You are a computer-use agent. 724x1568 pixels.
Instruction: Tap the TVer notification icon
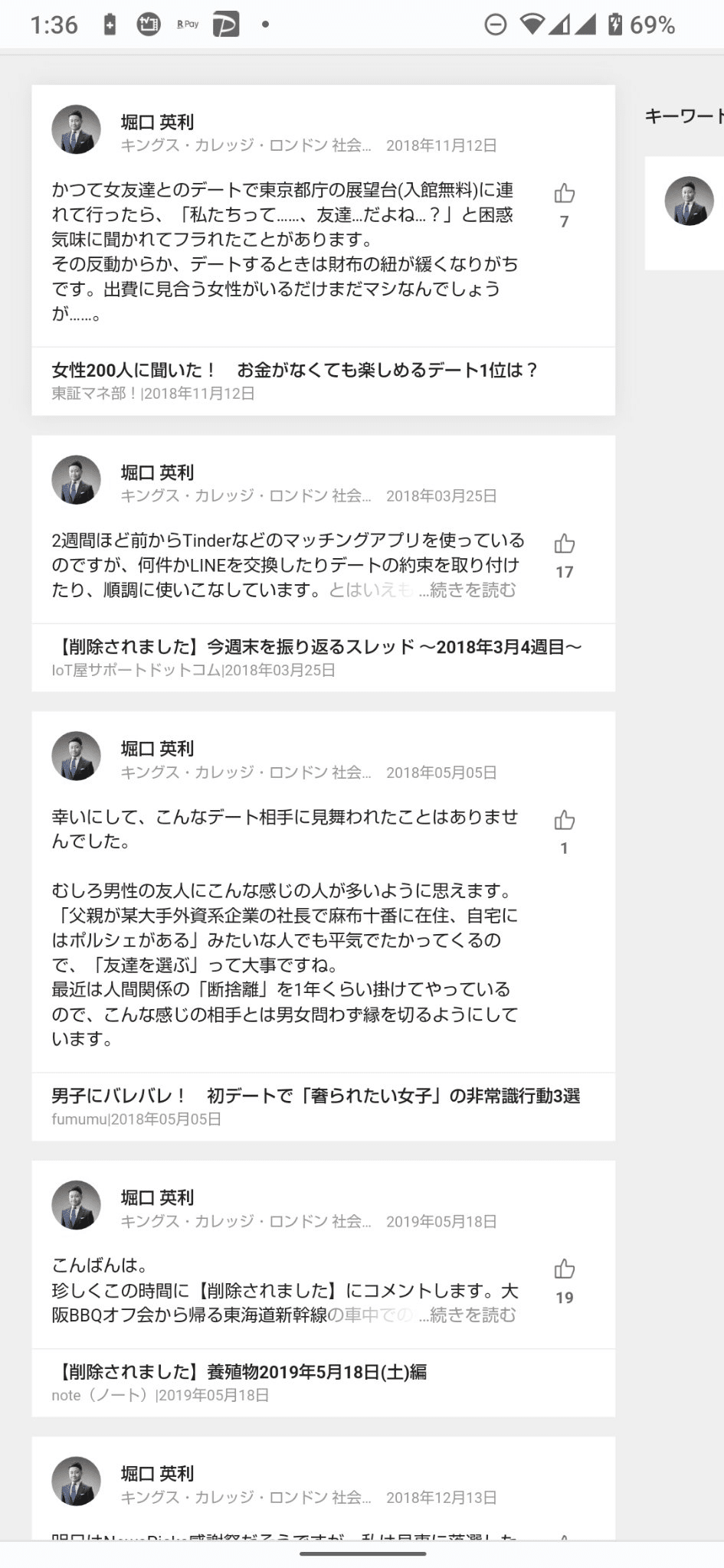[149, 25]
